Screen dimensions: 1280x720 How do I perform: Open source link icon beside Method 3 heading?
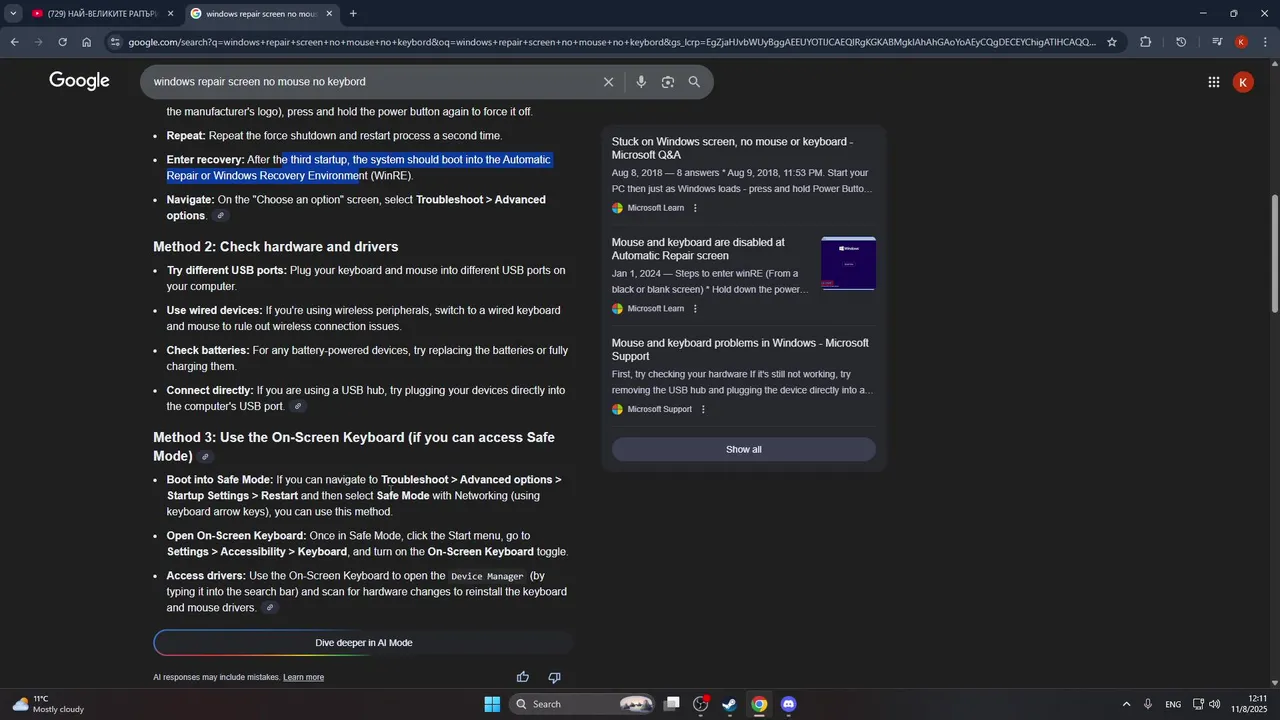pyautogui.click(x=205, y=457)
